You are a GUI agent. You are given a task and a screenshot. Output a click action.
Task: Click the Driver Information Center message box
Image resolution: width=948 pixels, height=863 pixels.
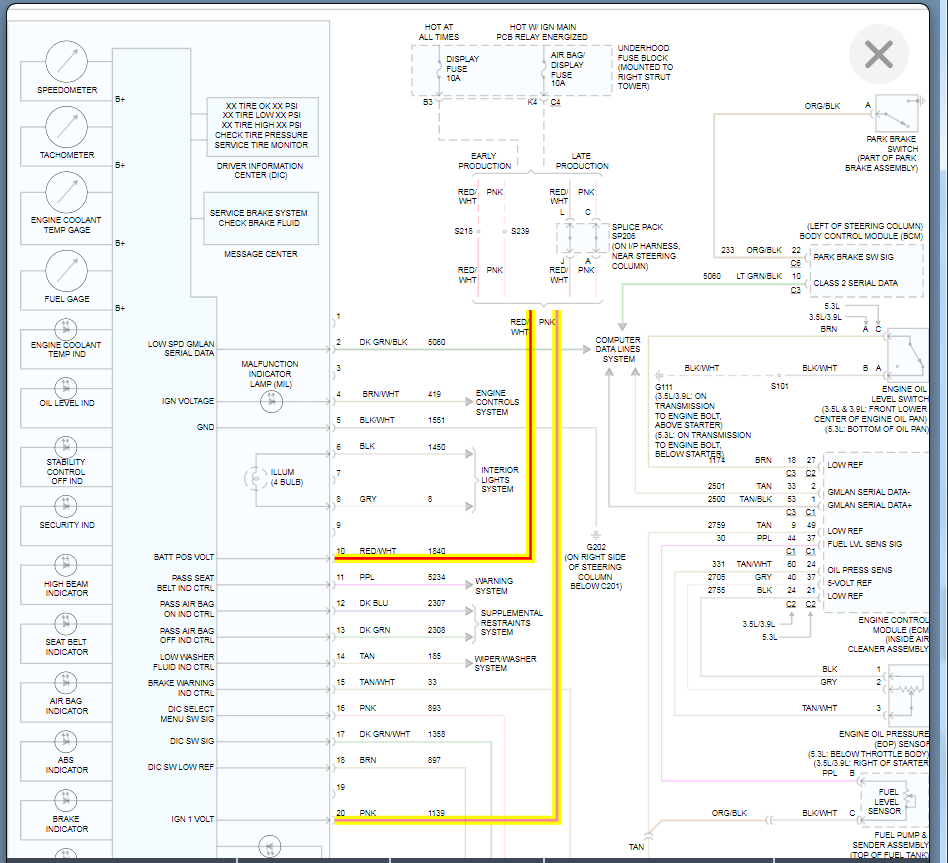(262, 126)
